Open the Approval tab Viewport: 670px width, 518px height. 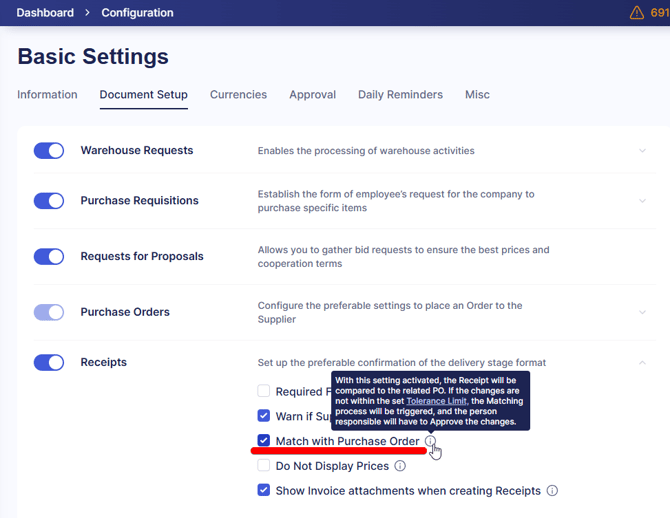(x=312, y=94)
